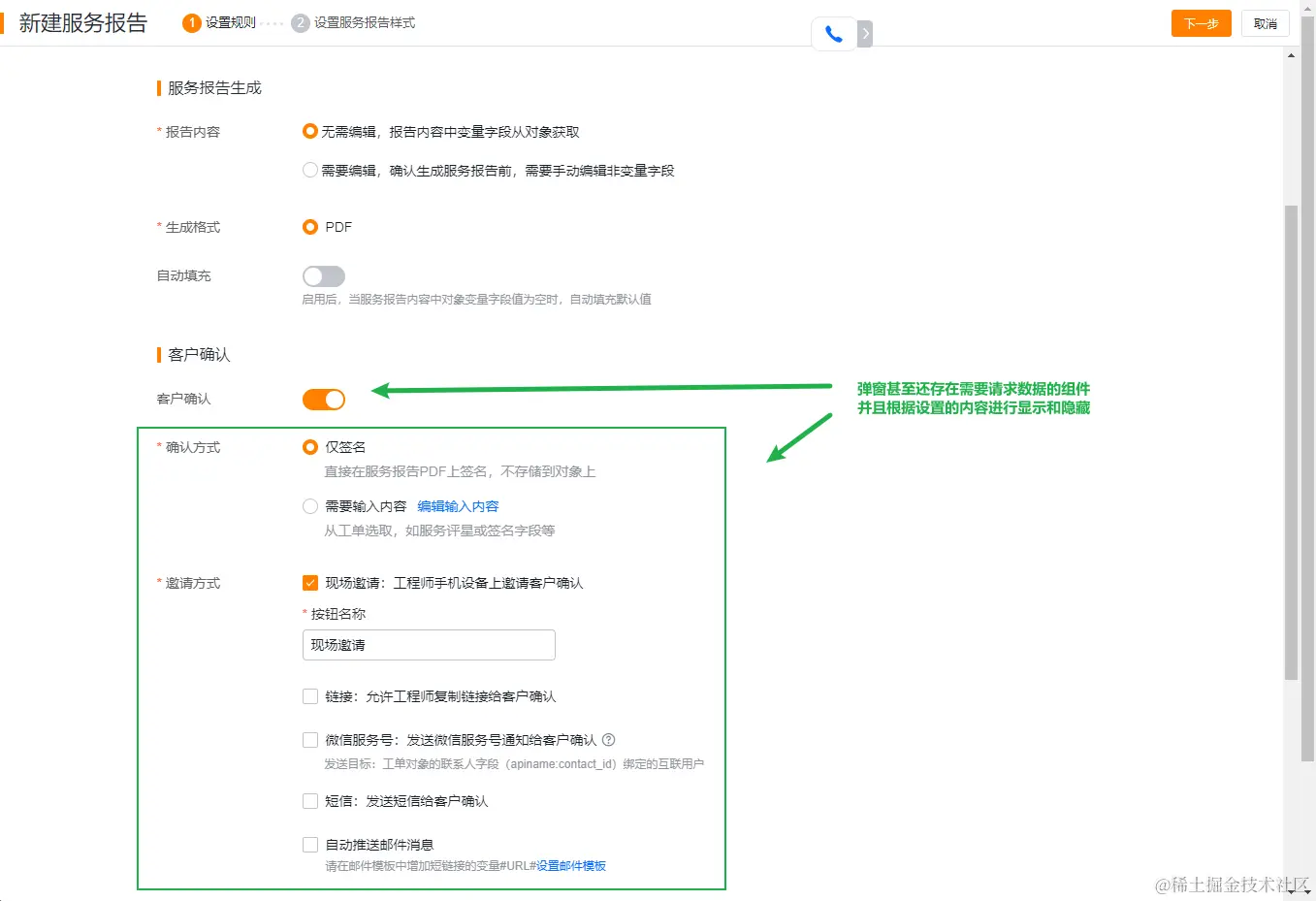Viewport: 1316px width, 901px height.
Task: Turn off the 客户确认 switch
Action: [x=324, y=400]
